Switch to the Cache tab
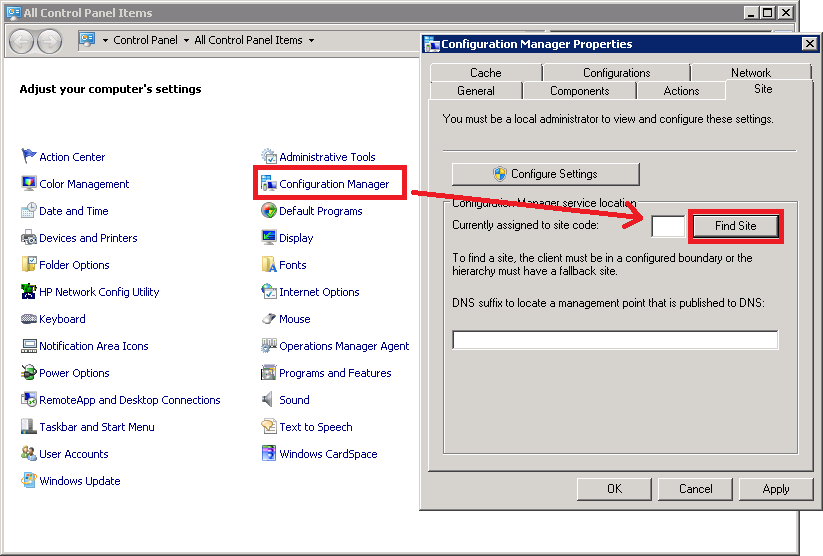 [486, 72]
